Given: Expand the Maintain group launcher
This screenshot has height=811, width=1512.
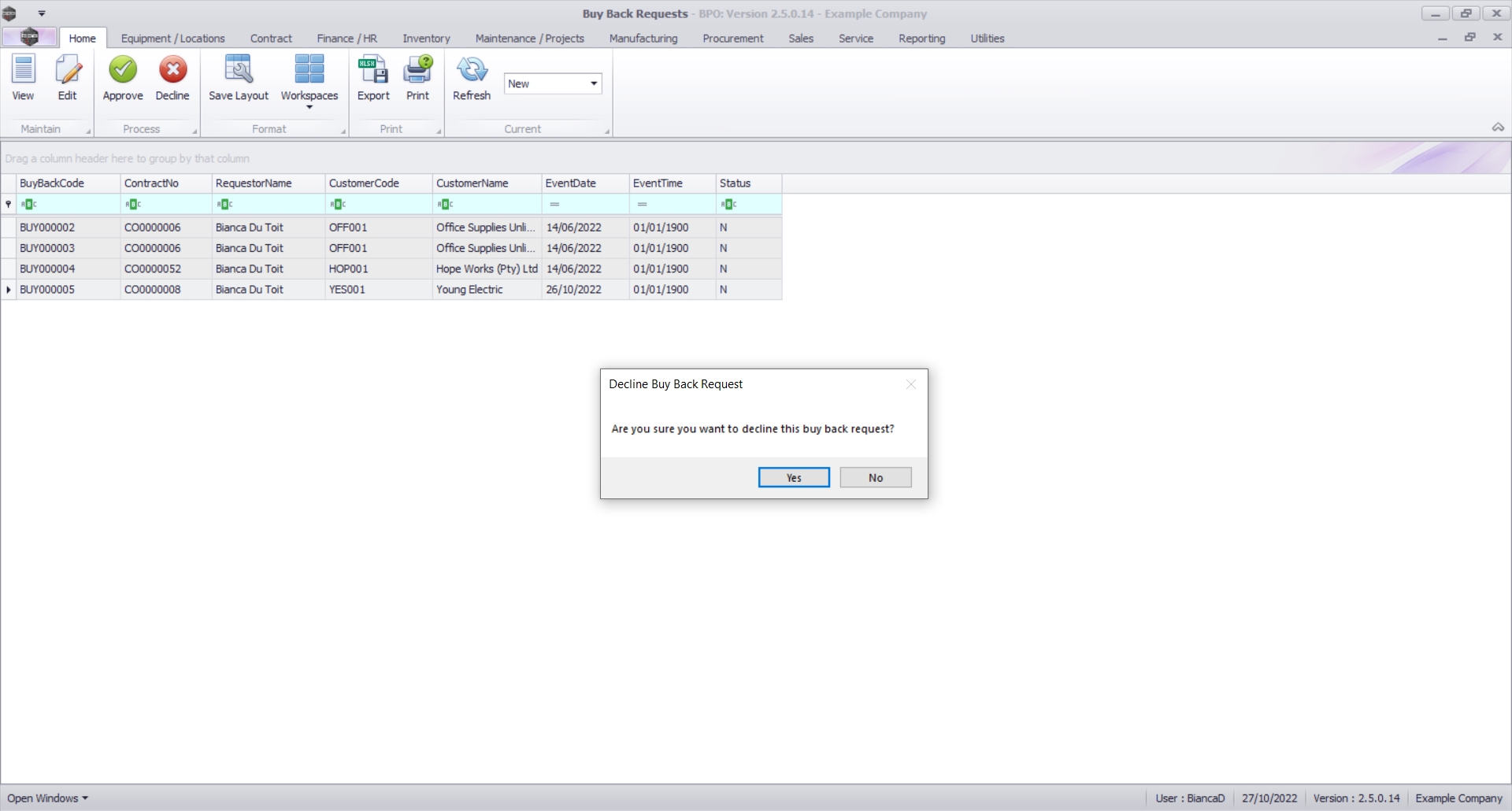Looking at the screenshot, I should 88,131.
